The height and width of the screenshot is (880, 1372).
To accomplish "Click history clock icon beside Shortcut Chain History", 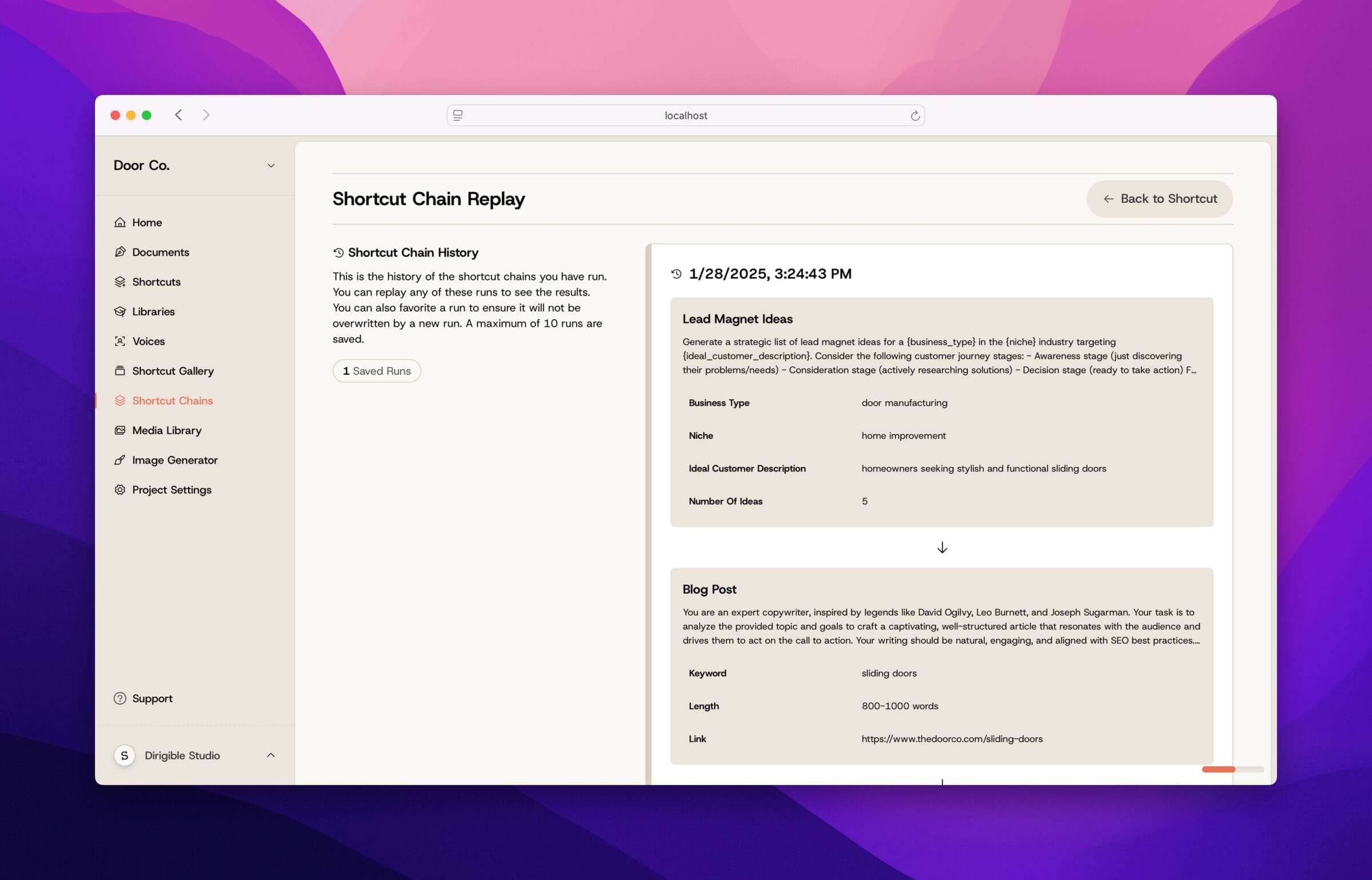I will (338, 253).
